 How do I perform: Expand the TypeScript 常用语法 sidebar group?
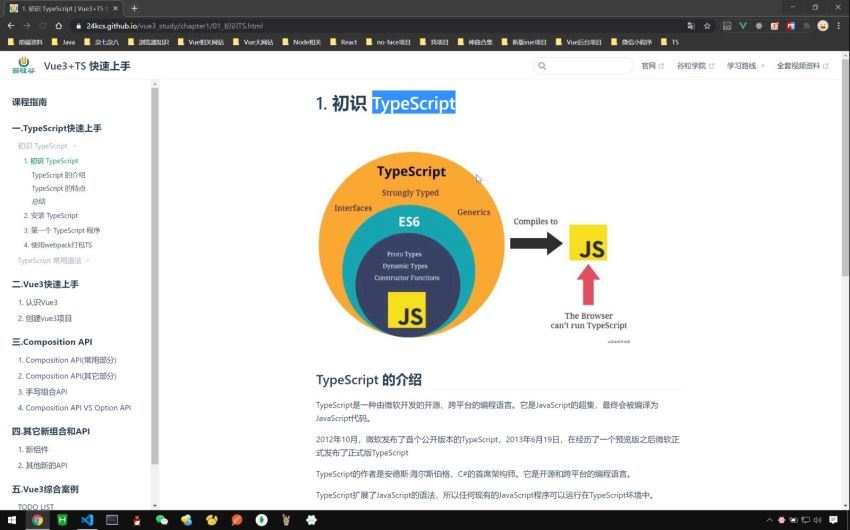pos(53,260)
